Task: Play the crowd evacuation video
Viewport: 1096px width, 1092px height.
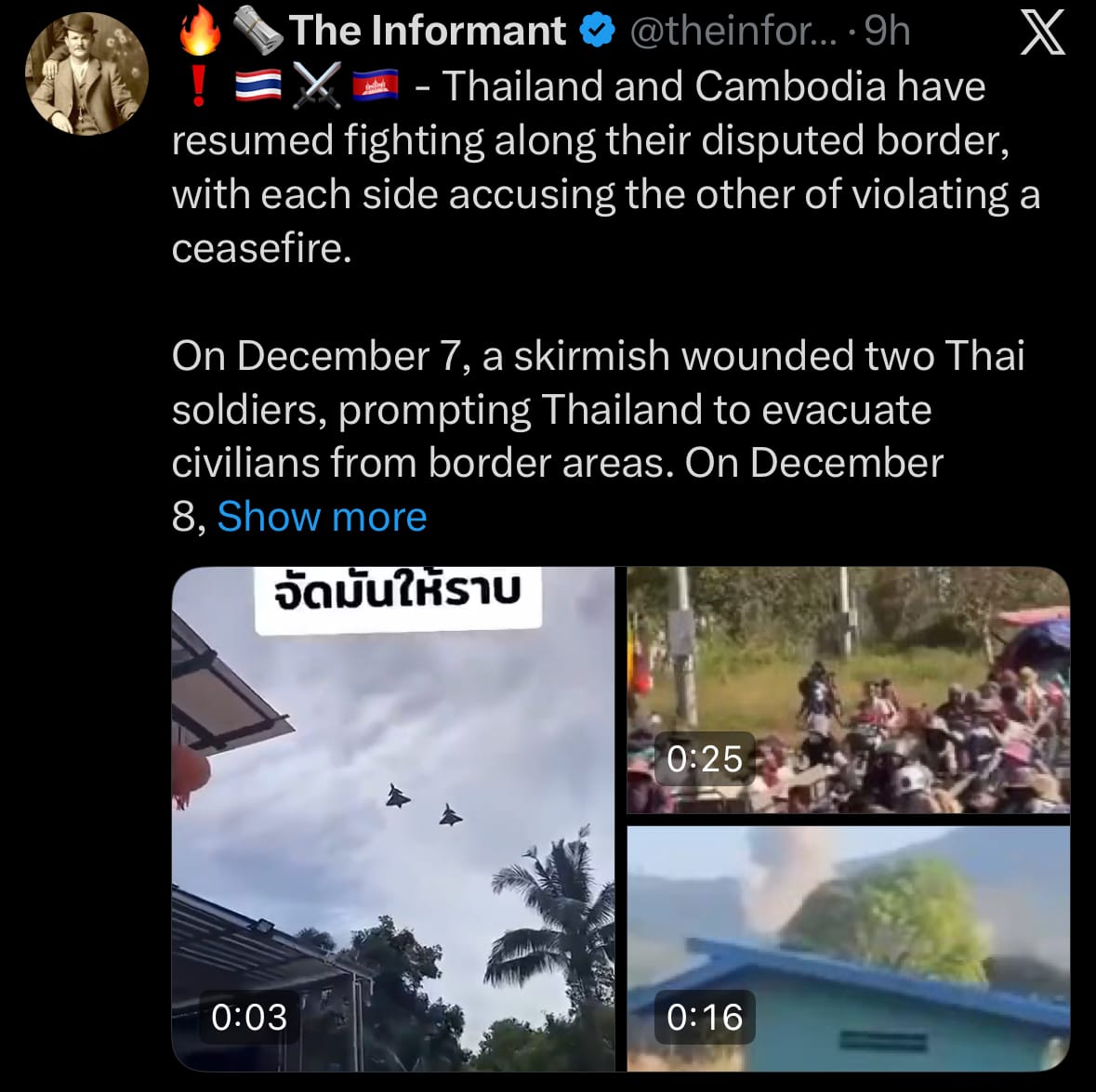Action: coord(849,691)
